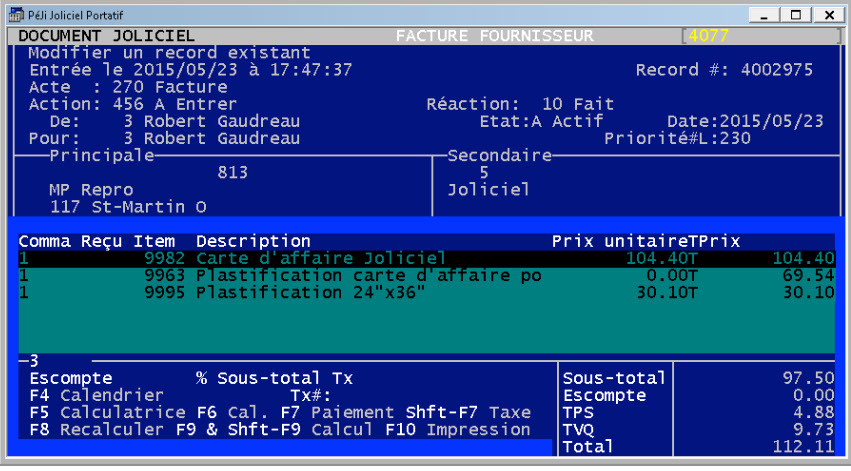
Task: Select the Plastification carte d'affaire row
Action: point(368,275)
